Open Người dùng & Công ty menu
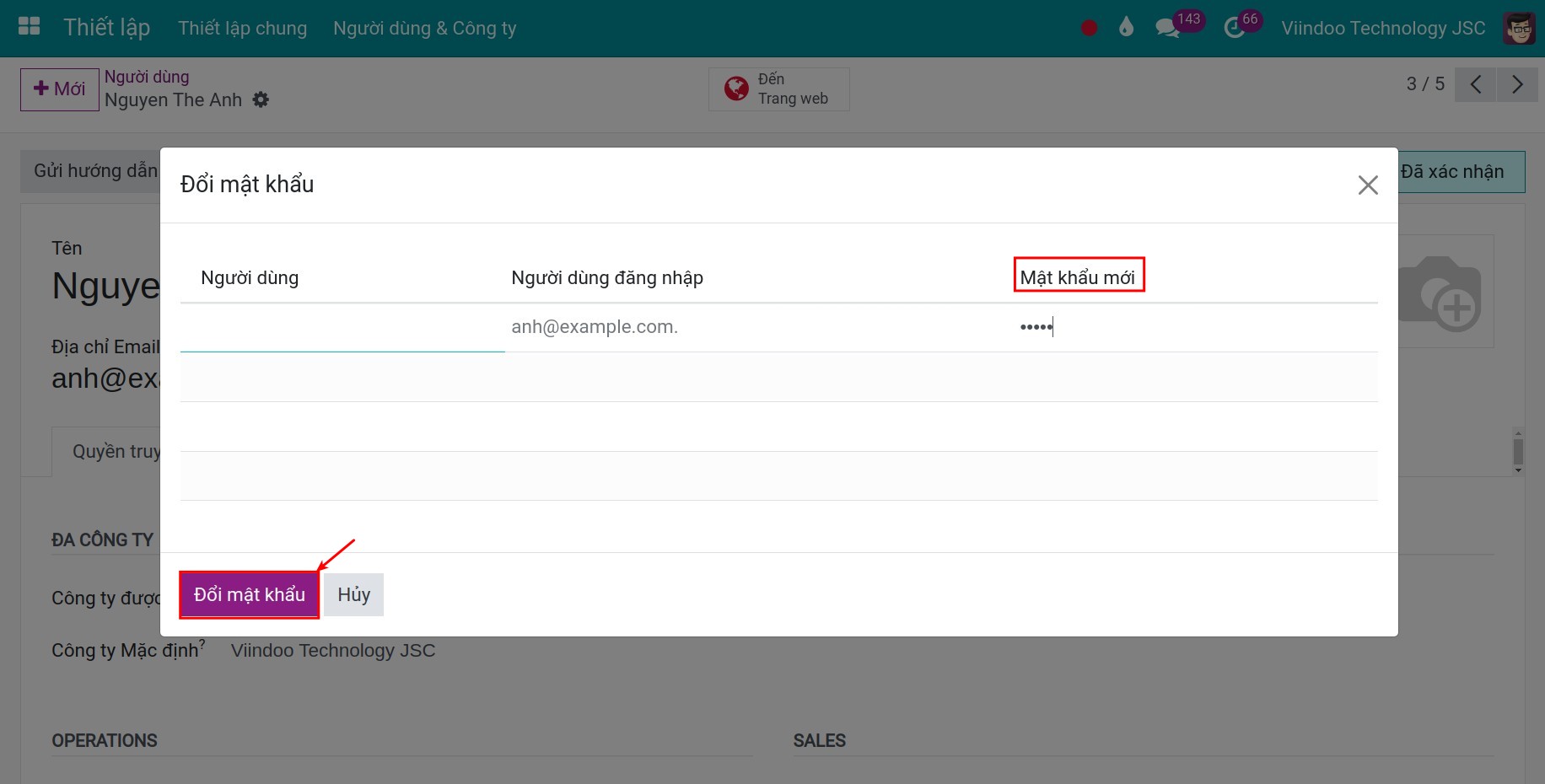The height and width of the screenshot is (784, 1545). coord(424,28)
